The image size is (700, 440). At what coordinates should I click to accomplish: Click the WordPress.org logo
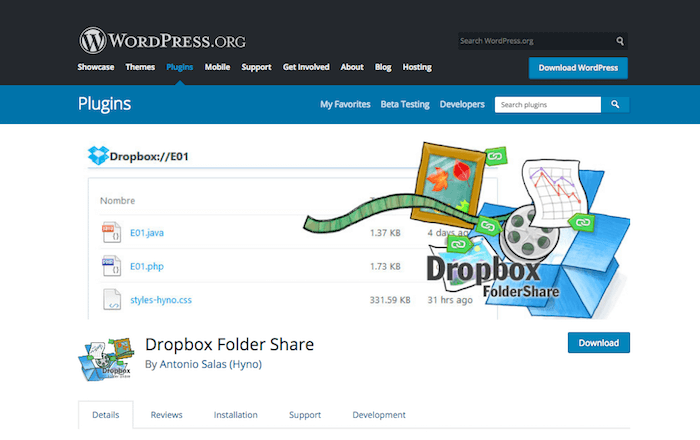(162, 41)
